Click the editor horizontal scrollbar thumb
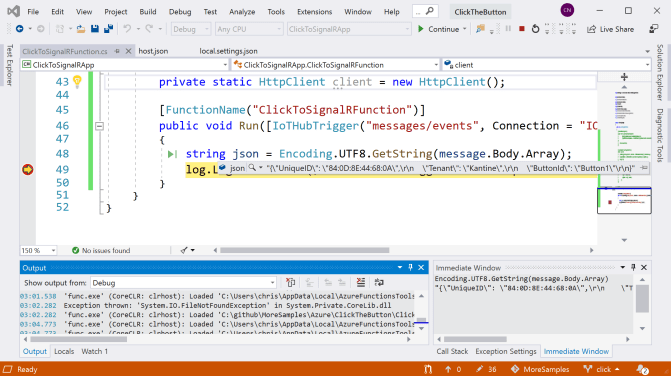The image size is (671, 376). click(305, 250)
